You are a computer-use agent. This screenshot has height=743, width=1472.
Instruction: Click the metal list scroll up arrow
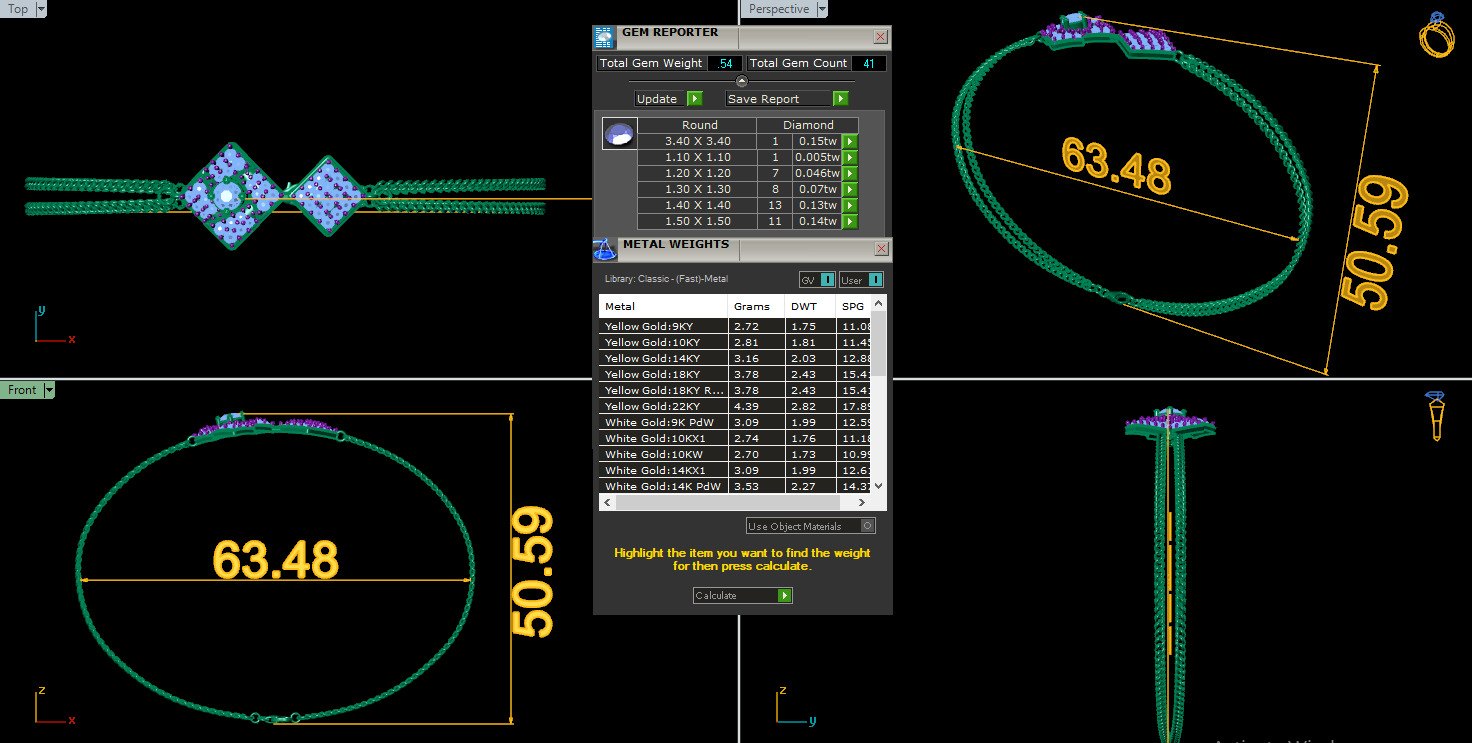coord(878,303)
